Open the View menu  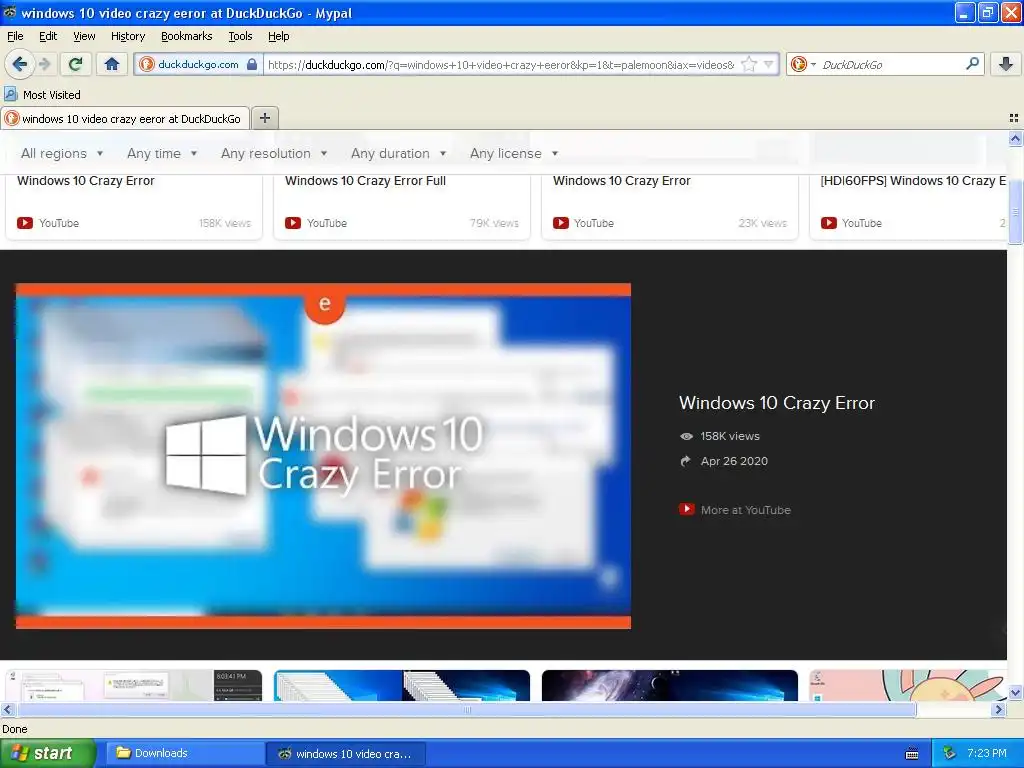(x=84, y=36)
